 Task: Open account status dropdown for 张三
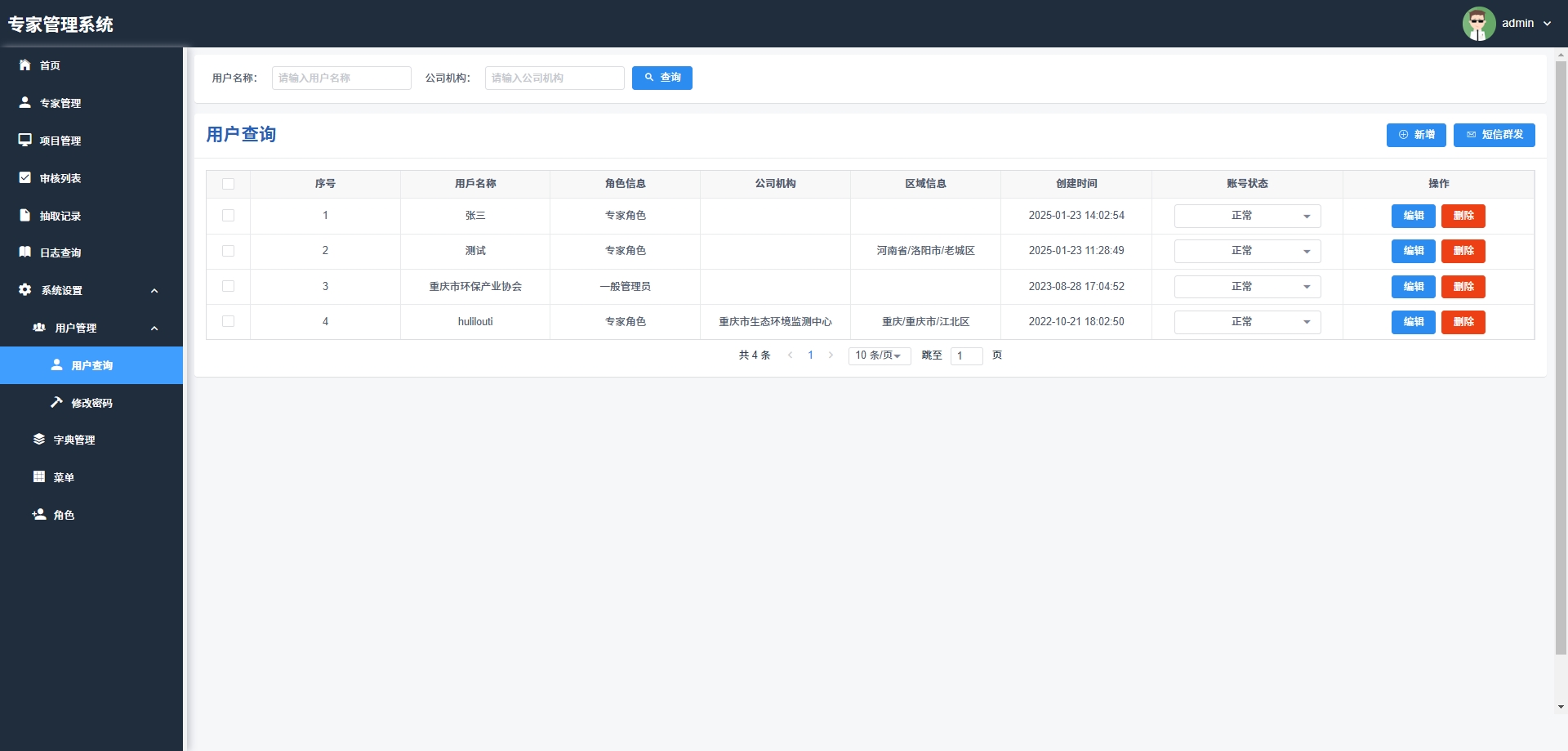point(1247,216)
